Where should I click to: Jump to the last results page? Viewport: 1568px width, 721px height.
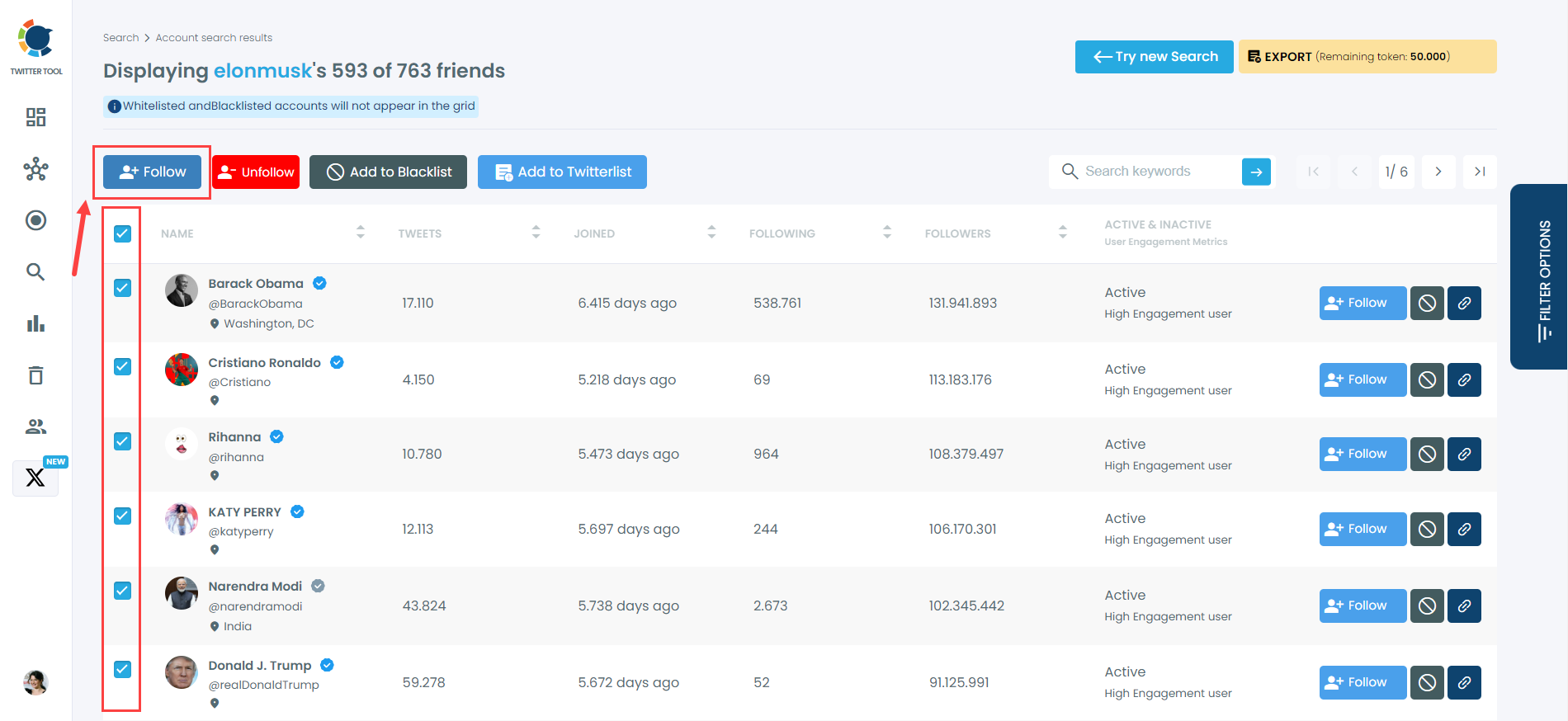click(1480, 172)
